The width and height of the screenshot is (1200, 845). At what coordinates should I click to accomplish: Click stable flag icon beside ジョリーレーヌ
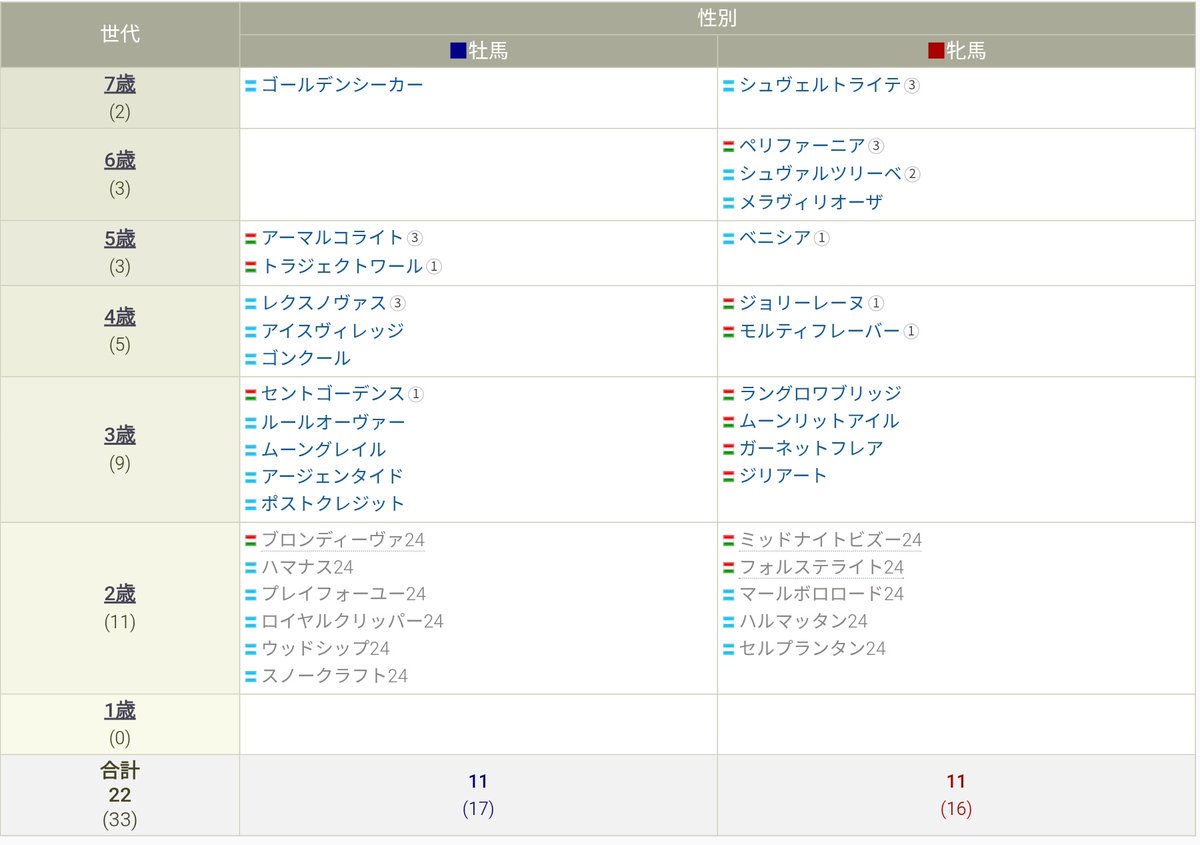(x=729, y=304)
